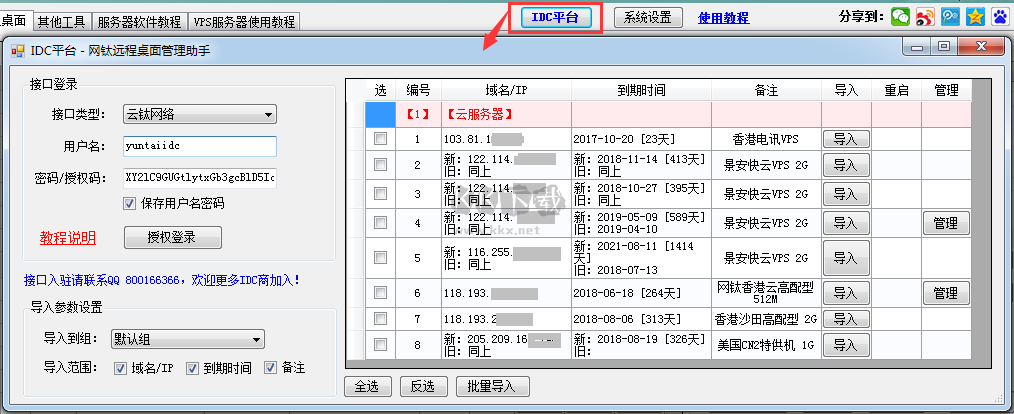Click the 2018-08-06 [313天] expiry cell
The height and width of the screenshot is (414, 1014).
click(x=642, y=318)
